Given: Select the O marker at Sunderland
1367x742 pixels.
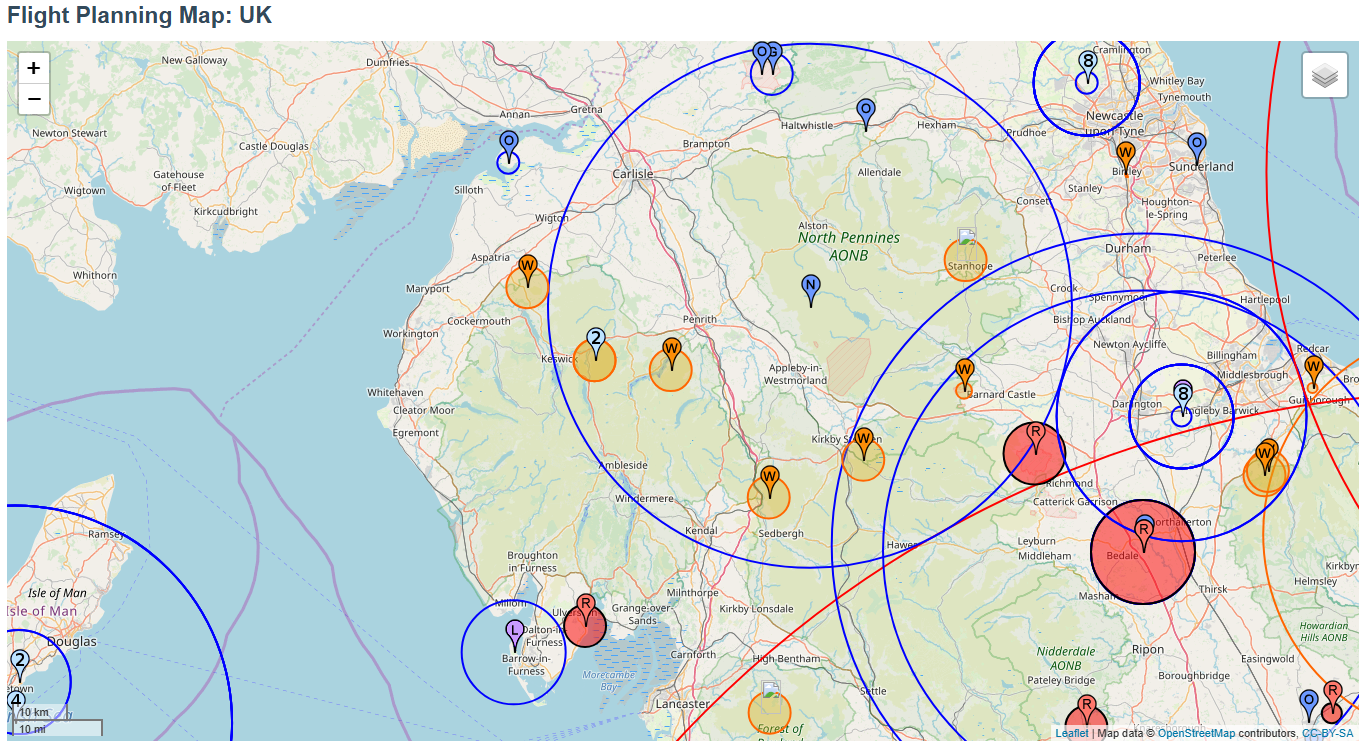Looking at the screenshot, I should click(x=1197, y=148).
